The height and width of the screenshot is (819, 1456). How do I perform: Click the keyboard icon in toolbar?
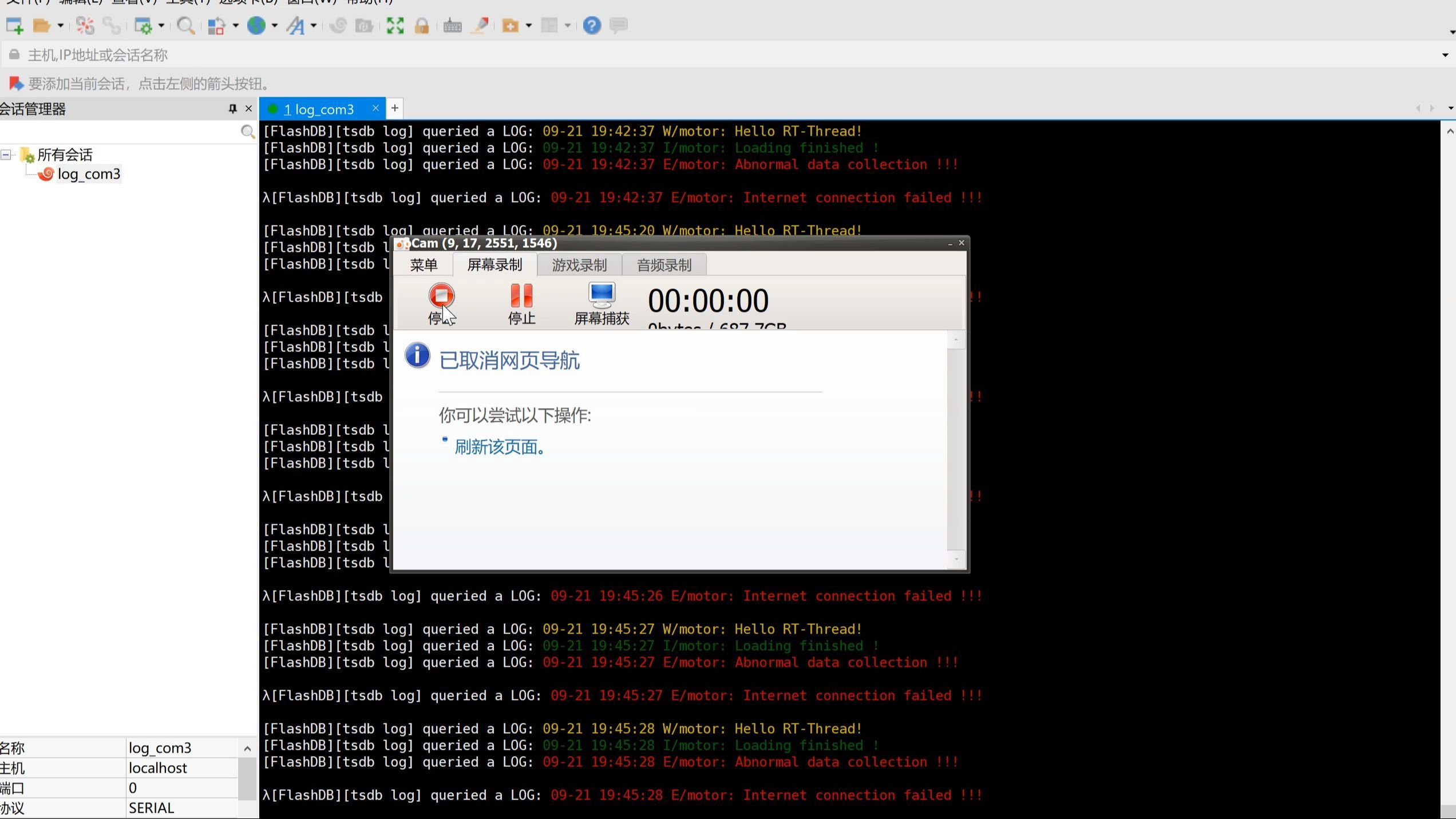(x=452, y=26)
